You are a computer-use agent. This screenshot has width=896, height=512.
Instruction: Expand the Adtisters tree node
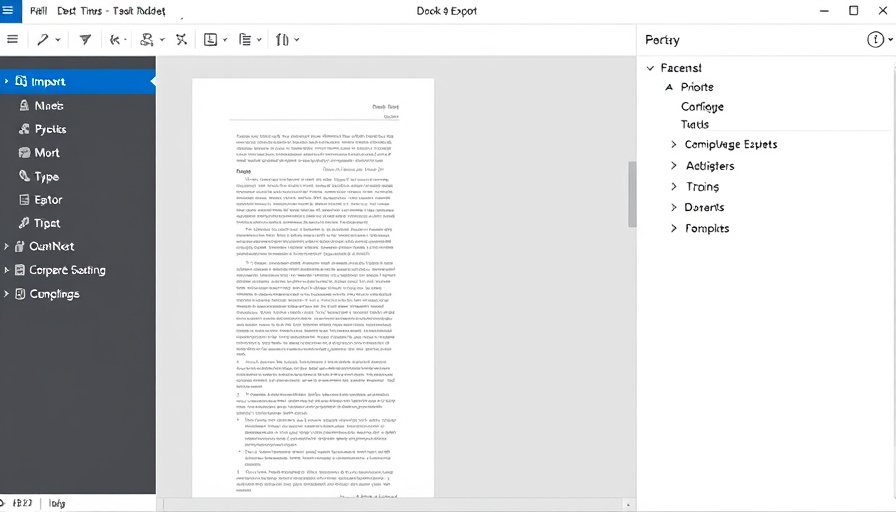(x=674, y=166)
